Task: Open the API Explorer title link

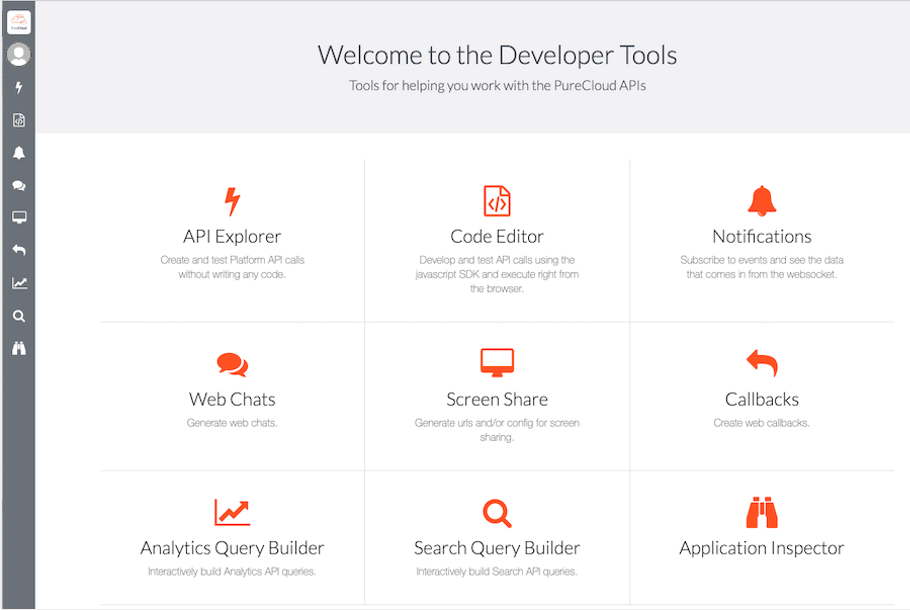Action: tap(232, 237)
